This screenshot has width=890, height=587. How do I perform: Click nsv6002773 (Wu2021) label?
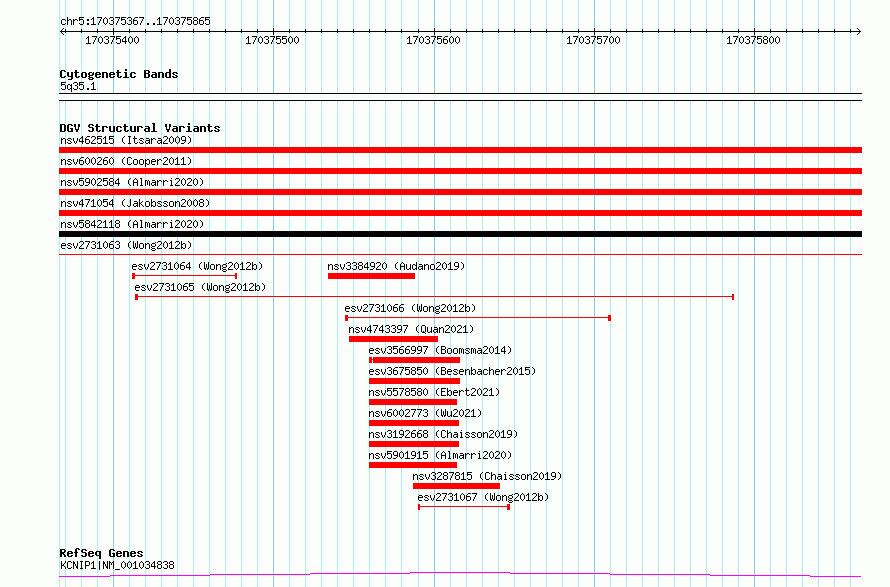coord(425,413)
